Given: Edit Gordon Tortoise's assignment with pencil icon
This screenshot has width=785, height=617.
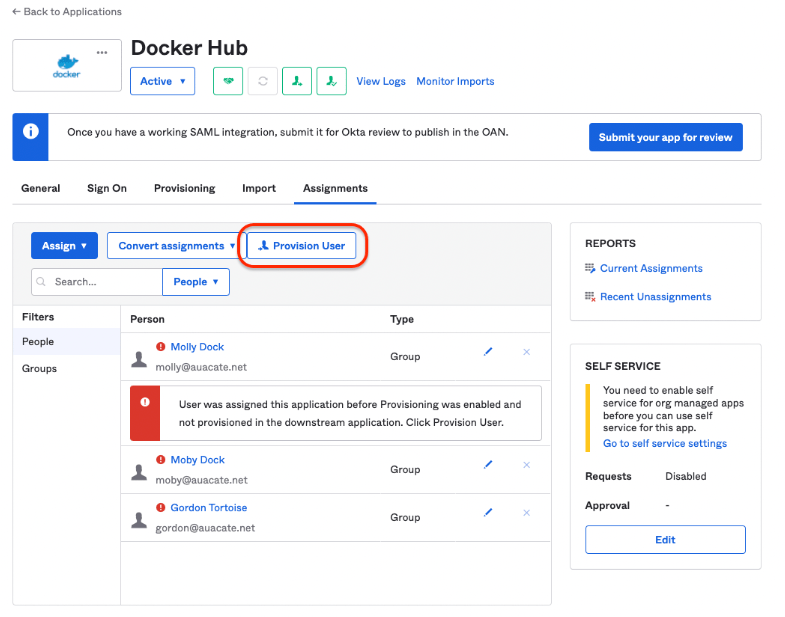Looking at the screenshot, I should 488,512.
